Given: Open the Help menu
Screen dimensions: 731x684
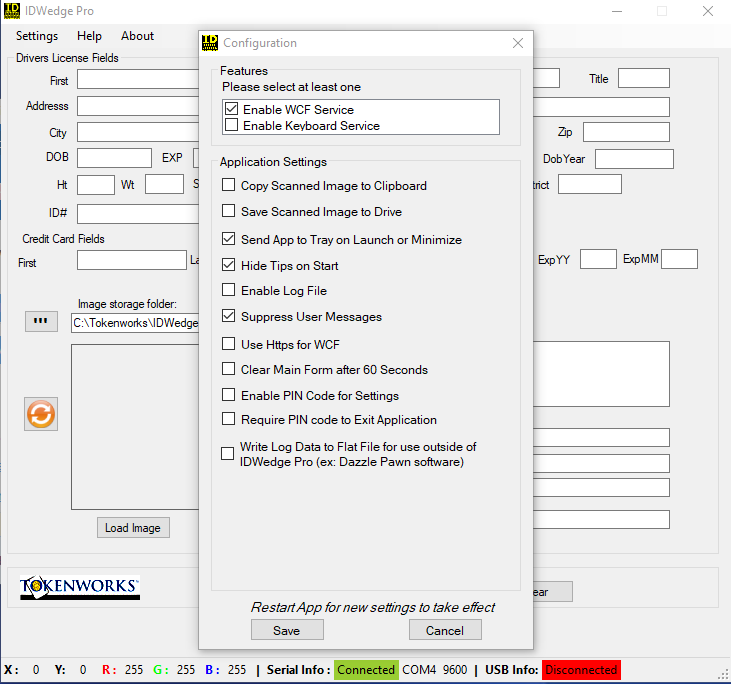Looking at the screenshot, I should pos(89,36).
